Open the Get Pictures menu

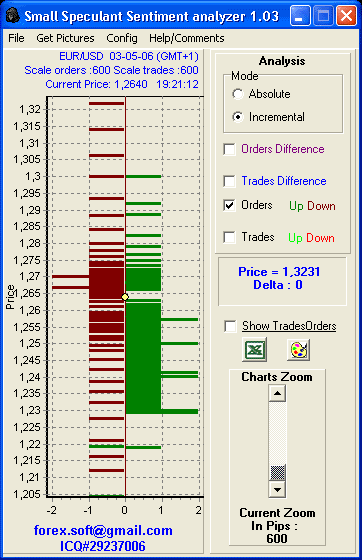pyautogui.click(x=65, y=38)
